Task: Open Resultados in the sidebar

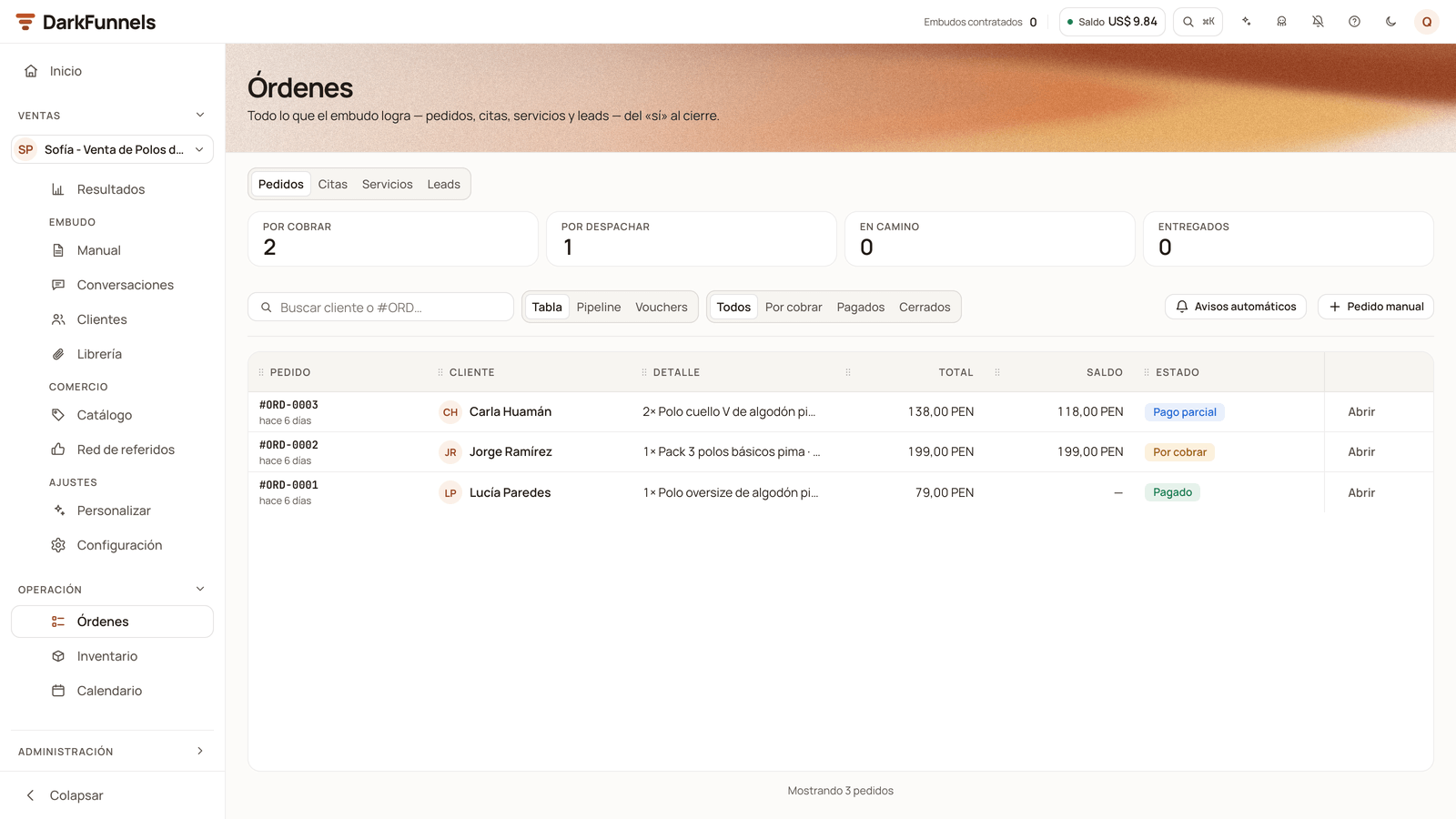Action: pos(112,189)
